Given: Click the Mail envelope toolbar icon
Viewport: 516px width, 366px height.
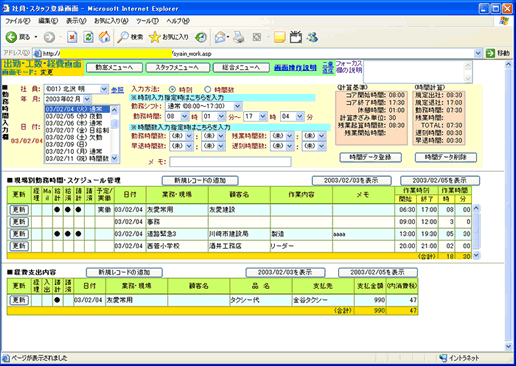Looking at the screenshot, I should (220, 37).
